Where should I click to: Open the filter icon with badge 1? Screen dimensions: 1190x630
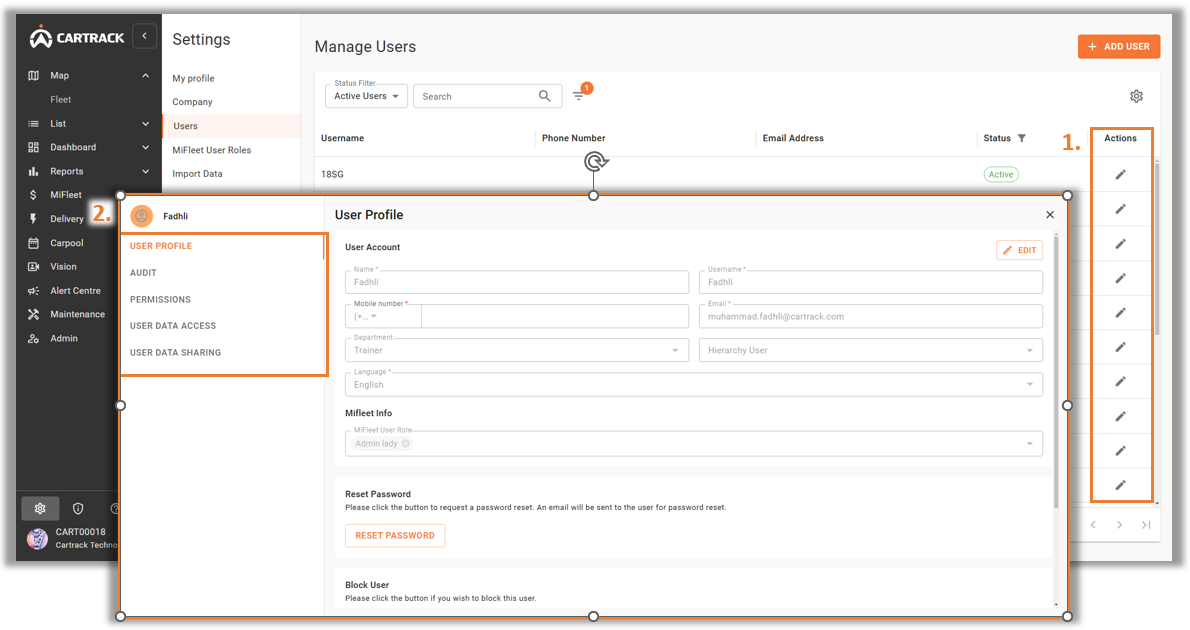(579, 96)
